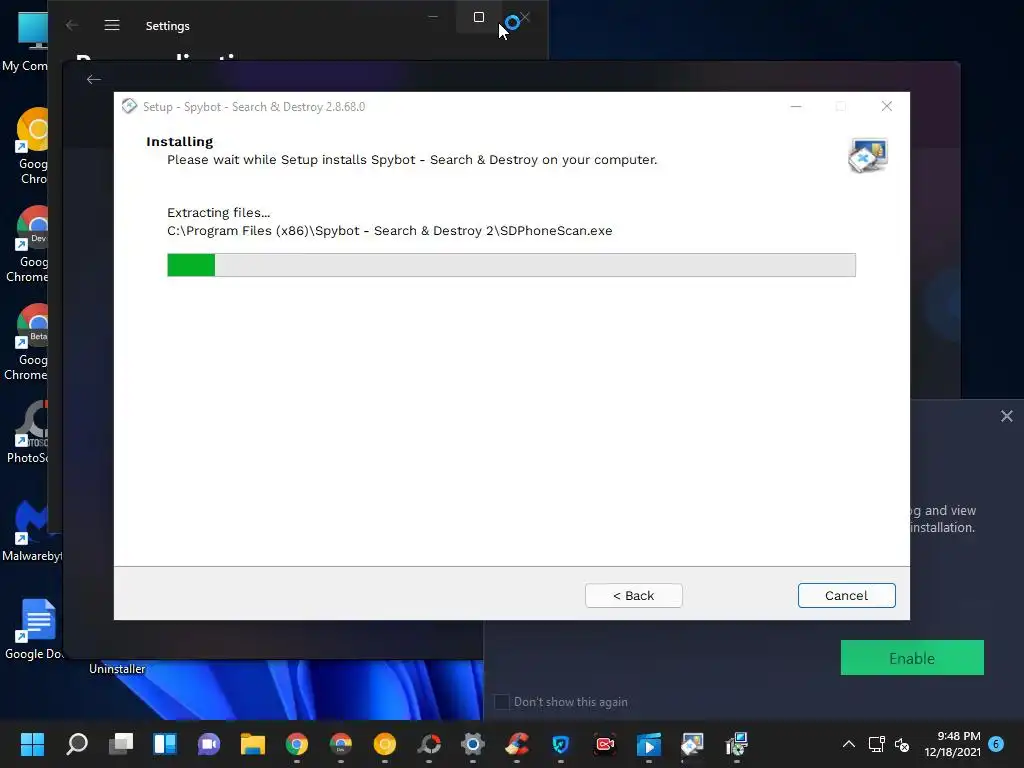Open Google Docs desktop shortcut
Image resolution: width=1024 pixels, height=768 pixels.
(x=34, y=629)
